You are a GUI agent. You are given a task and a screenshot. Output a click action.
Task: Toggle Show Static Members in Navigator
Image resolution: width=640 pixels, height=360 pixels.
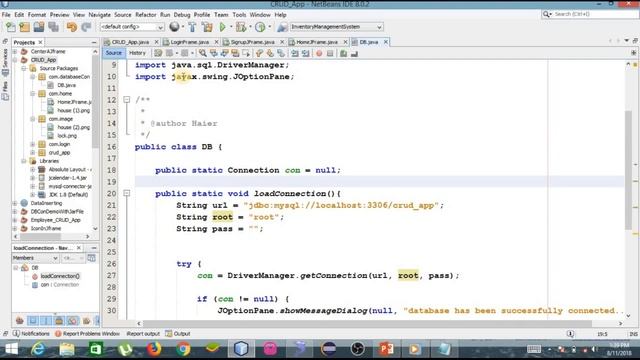[46, 320]
